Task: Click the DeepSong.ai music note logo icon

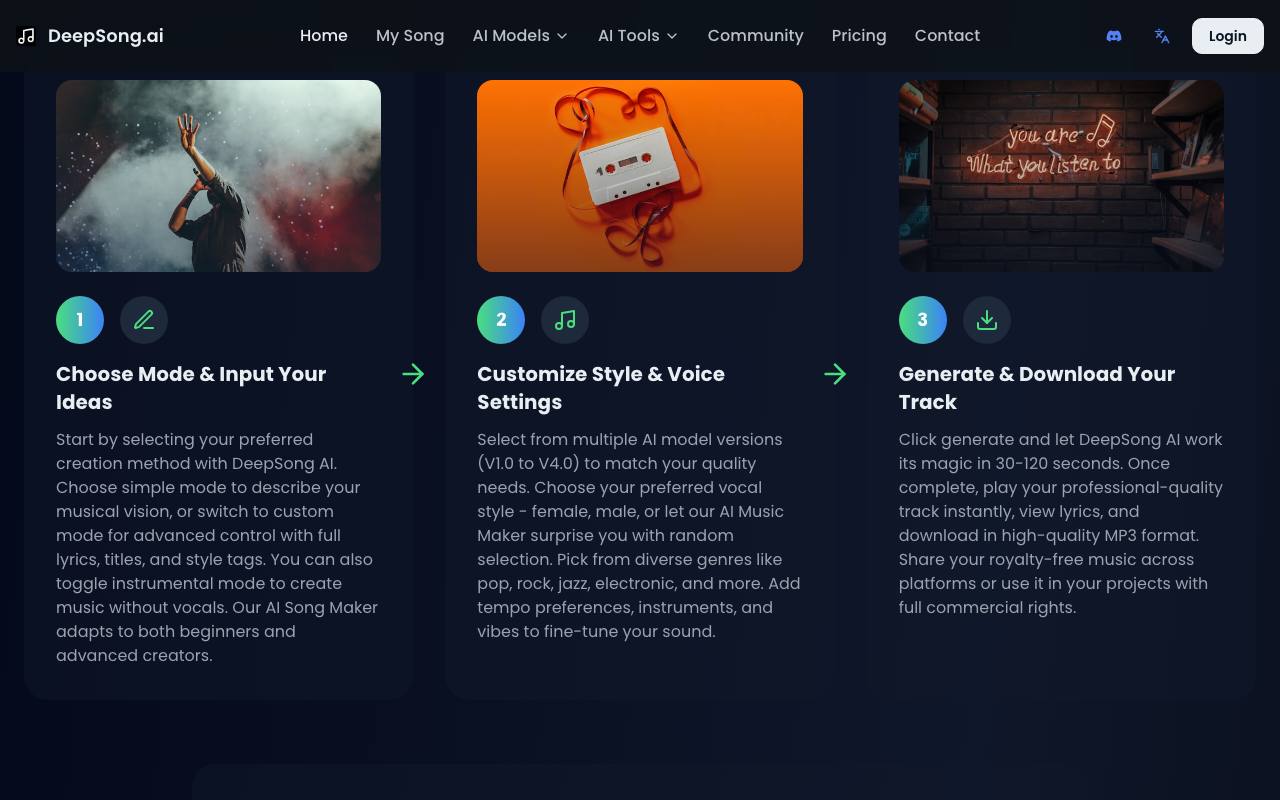Action: pyautogui.click(x=26, y=36)
